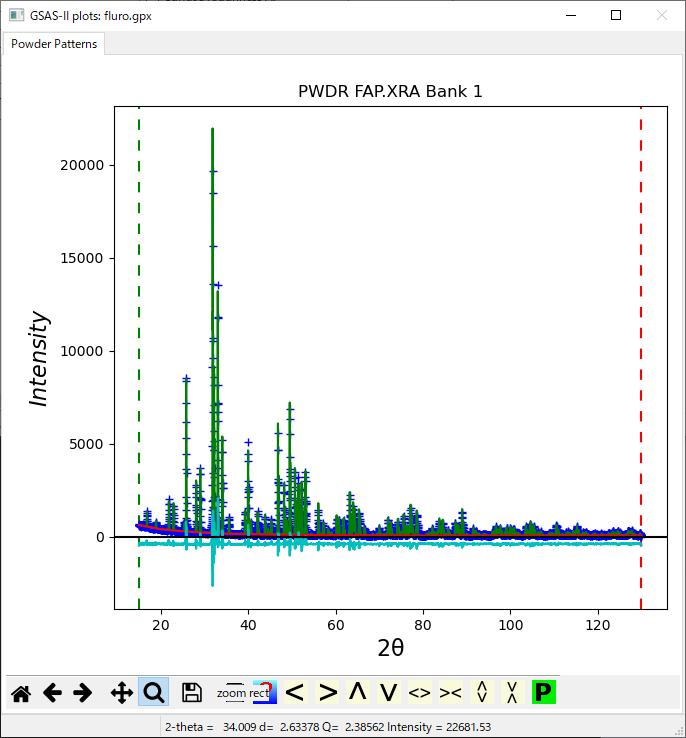This screenshot has width=686, height=738.
Task: Click the green dashed lower limit line
Action: [139, 300]
